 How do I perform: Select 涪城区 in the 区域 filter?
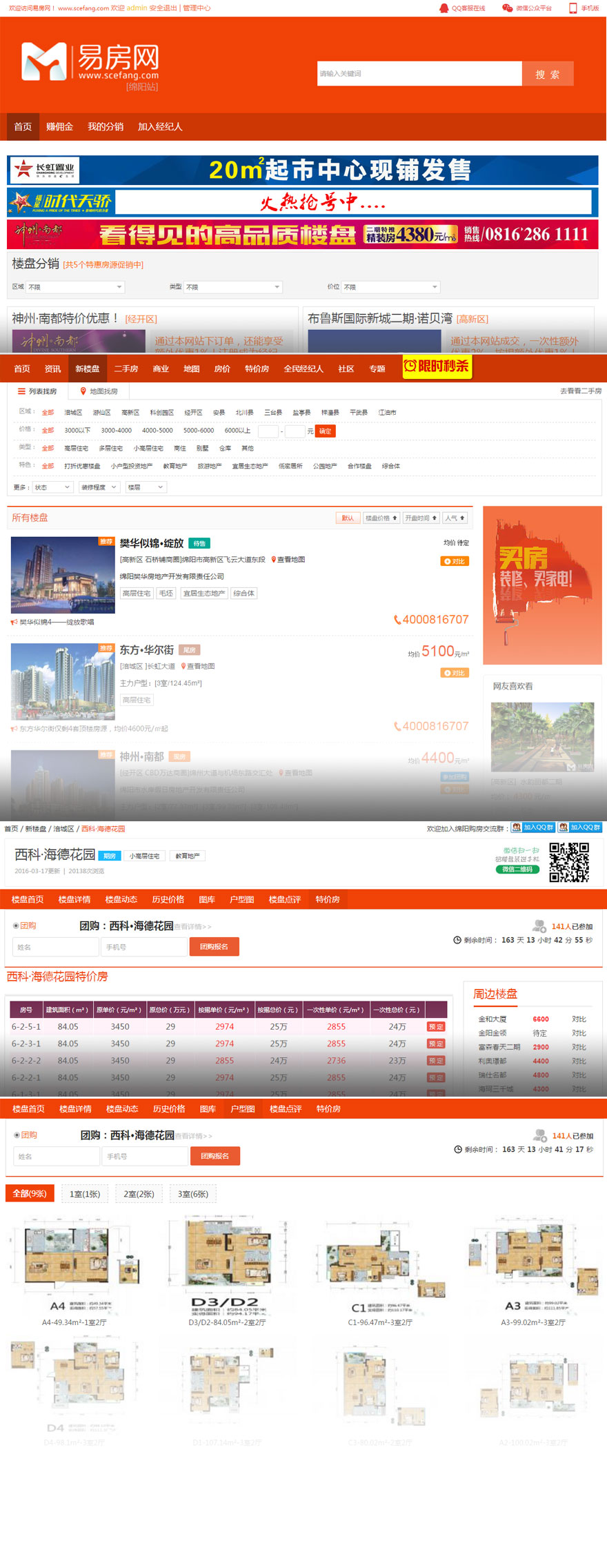tap(73, 413)
